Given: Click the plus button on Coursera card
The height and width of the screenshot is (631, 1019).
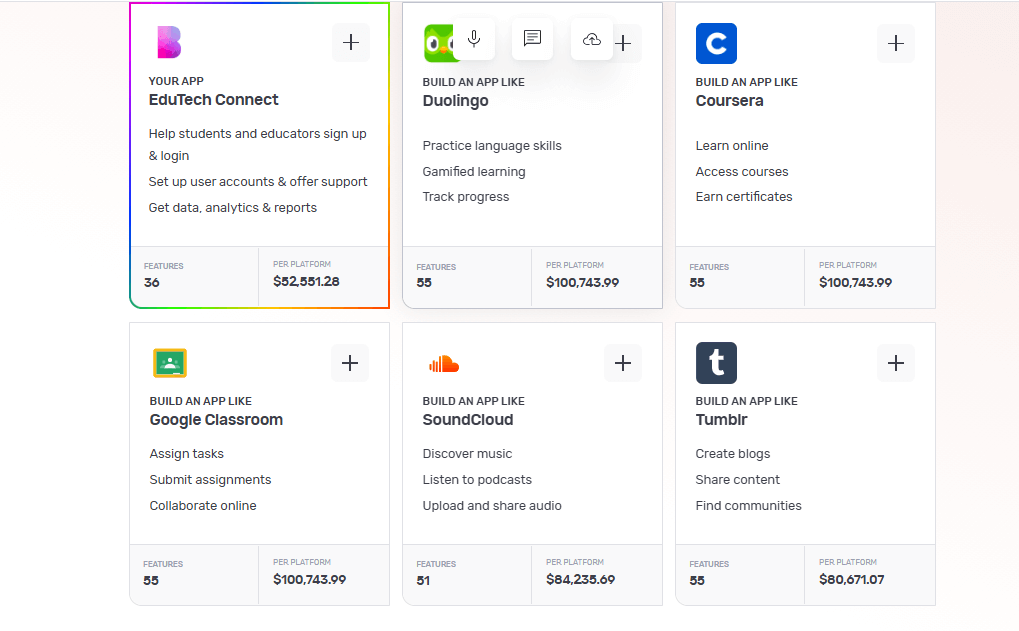Looking at the screenshot, I should point(896,44).
